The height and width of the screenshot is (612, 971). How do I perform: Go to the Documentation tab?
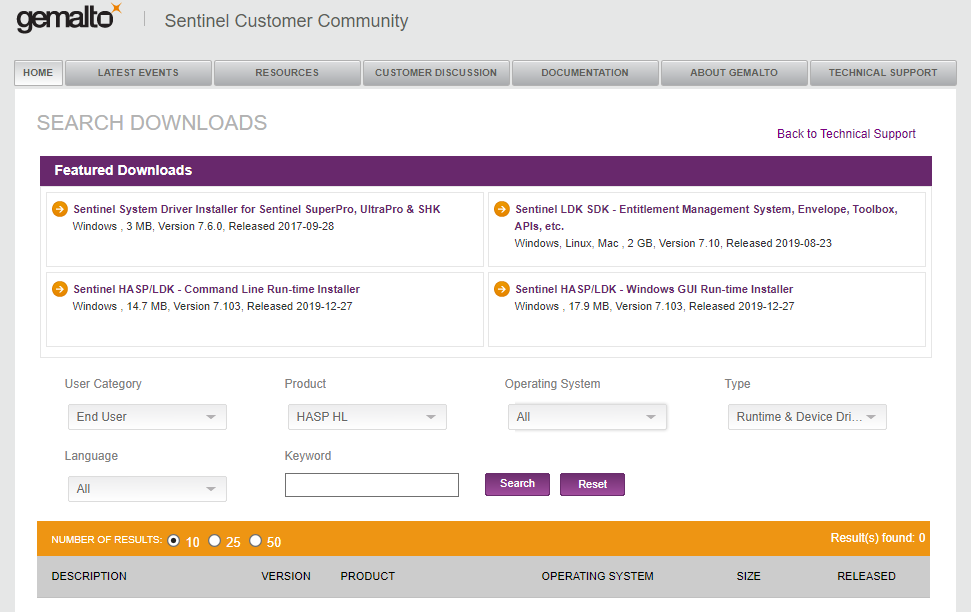point(585,72)
